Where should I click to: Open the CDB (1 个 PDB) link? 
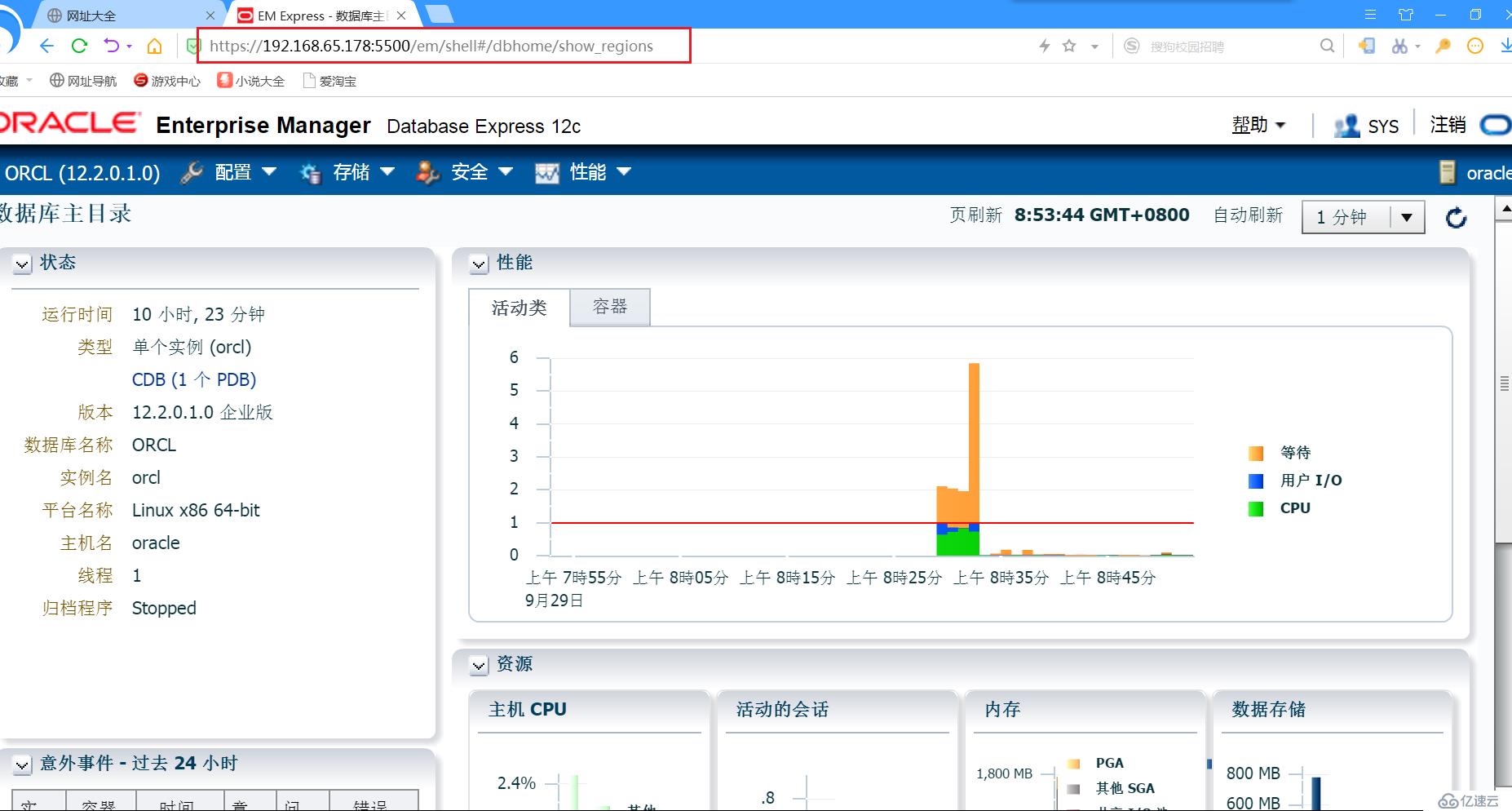(x=194, y=379)
